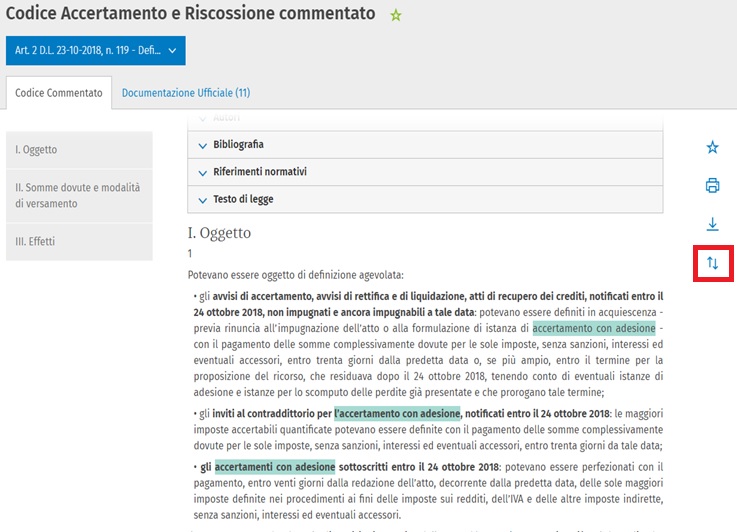Click the green favorite star beside the title
737x532 pixels.
point(395,15)
